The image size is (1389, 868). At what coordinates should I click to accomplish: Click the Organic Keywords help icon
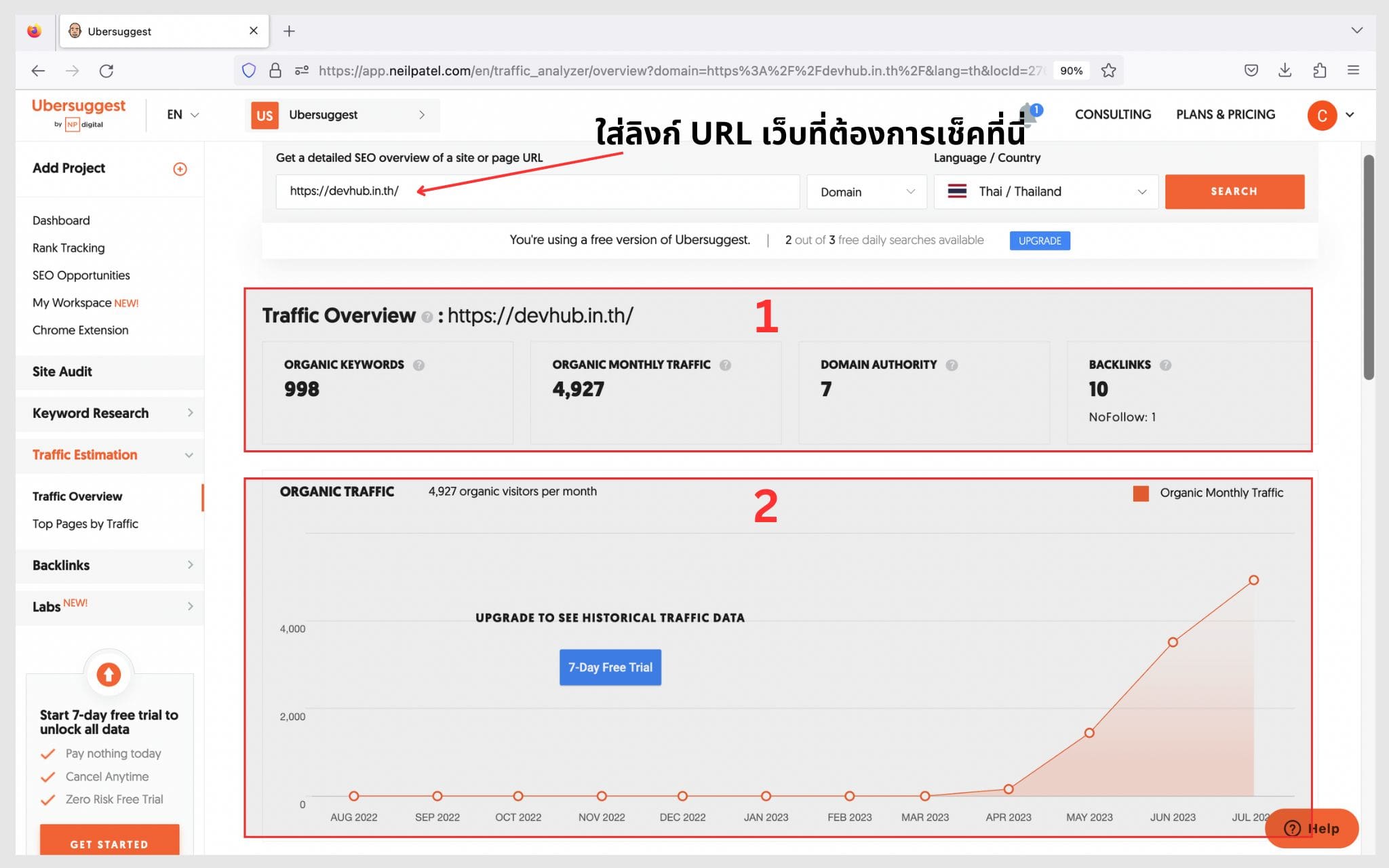(418, 365)
